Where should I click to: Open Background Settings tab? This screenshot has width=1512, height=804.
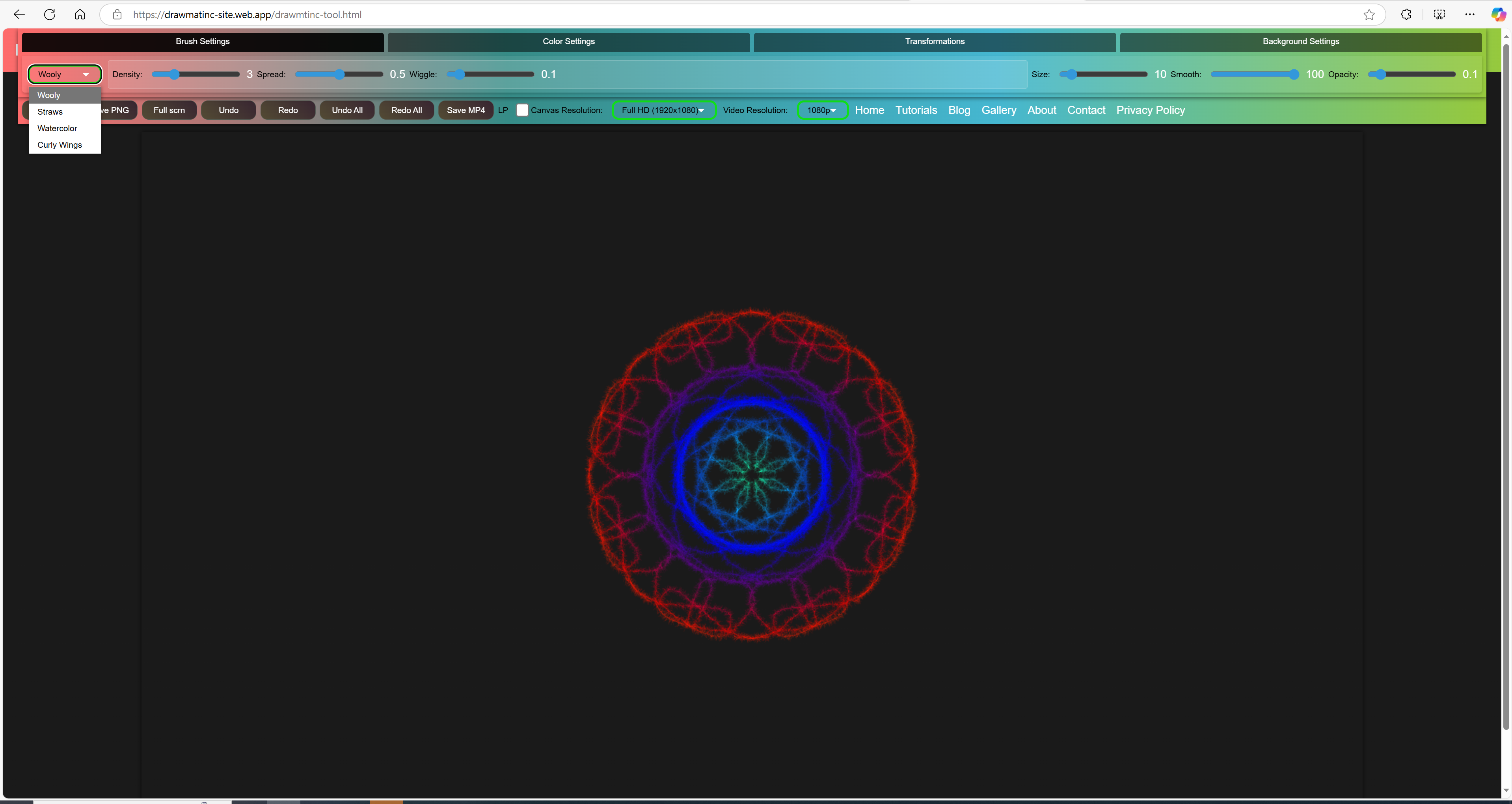[1301, 42]
